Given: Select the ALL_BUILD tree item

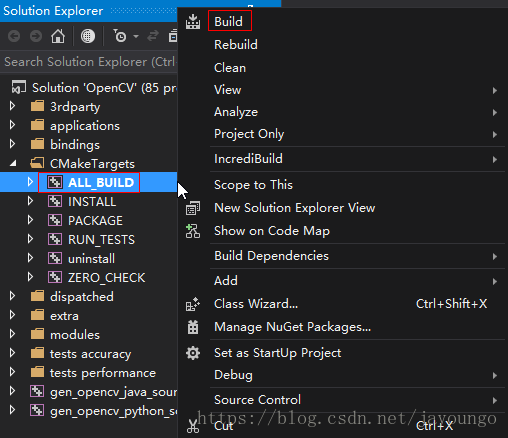Looking at the screenshot, I should tap(89, 182).
